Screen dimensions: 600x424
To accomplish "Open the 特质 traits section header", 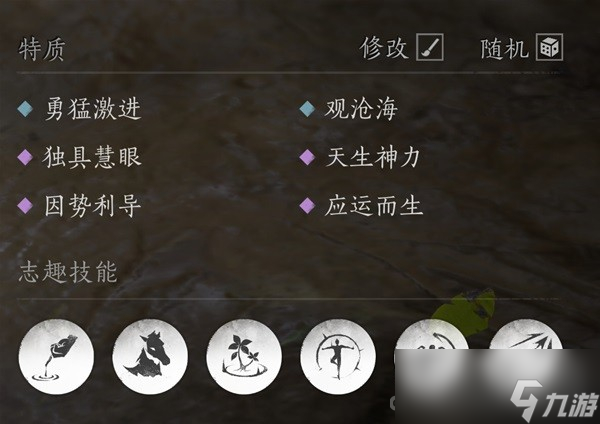I will [42, 49].
